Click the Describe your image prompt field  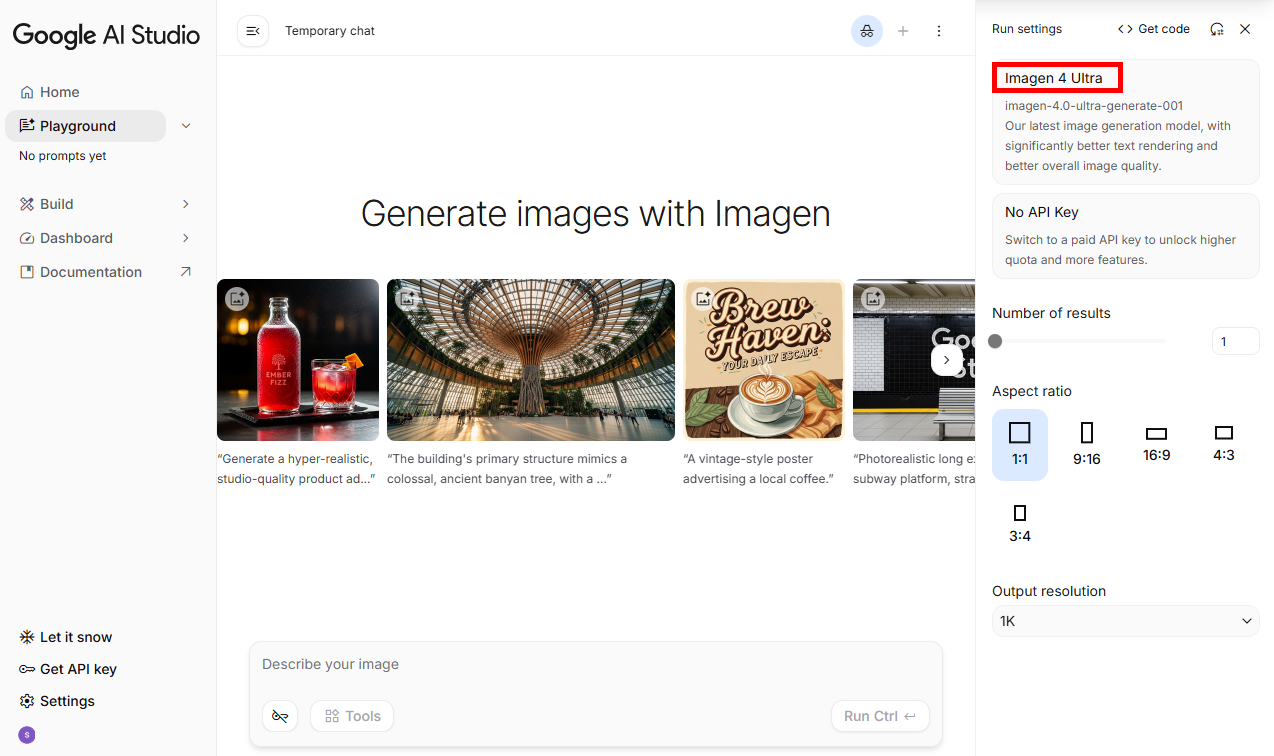[x=596, y=665]
